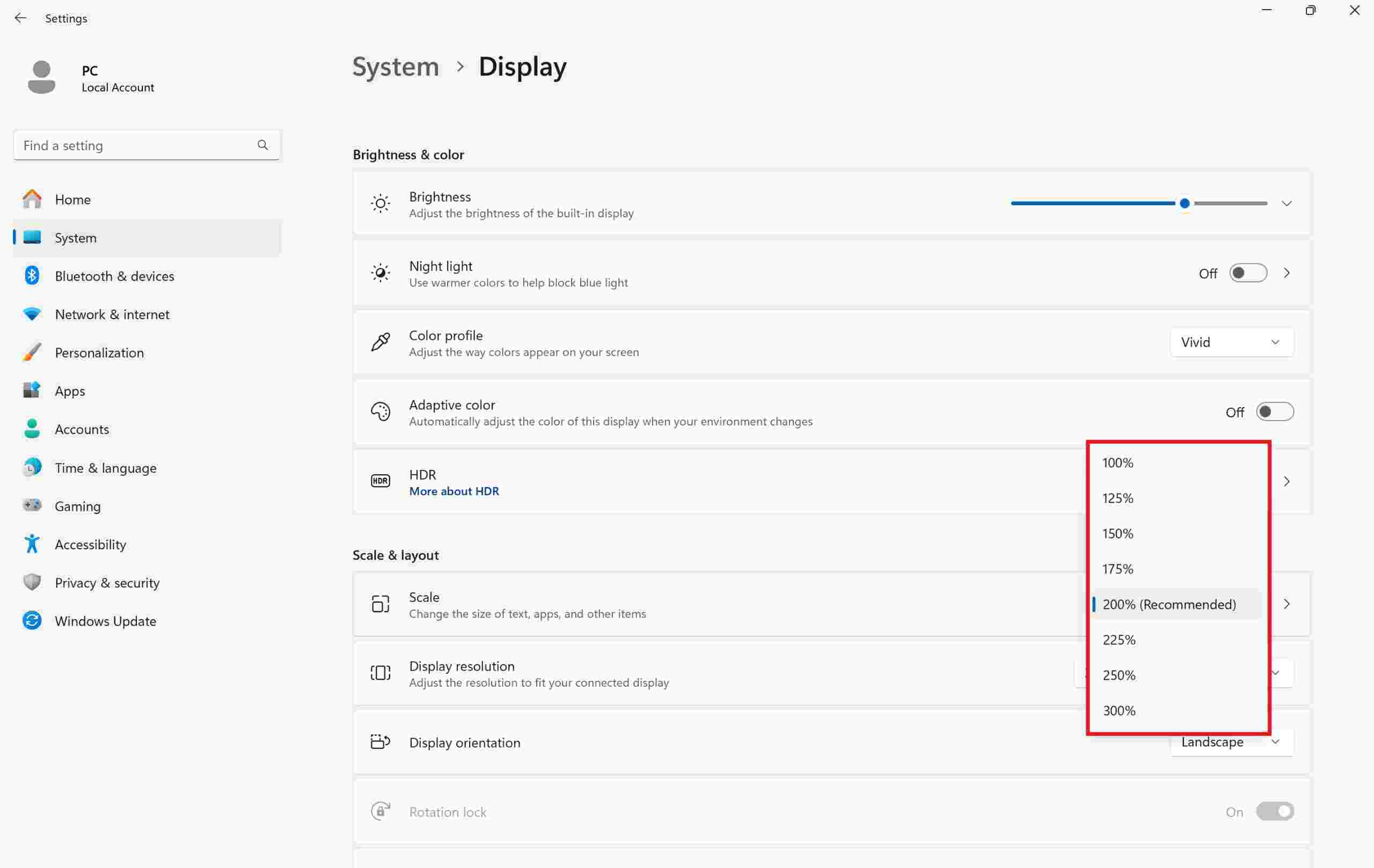This screenshot has height=868, width=1374.
Task: Select the System section icon
Action: [33, 237]
